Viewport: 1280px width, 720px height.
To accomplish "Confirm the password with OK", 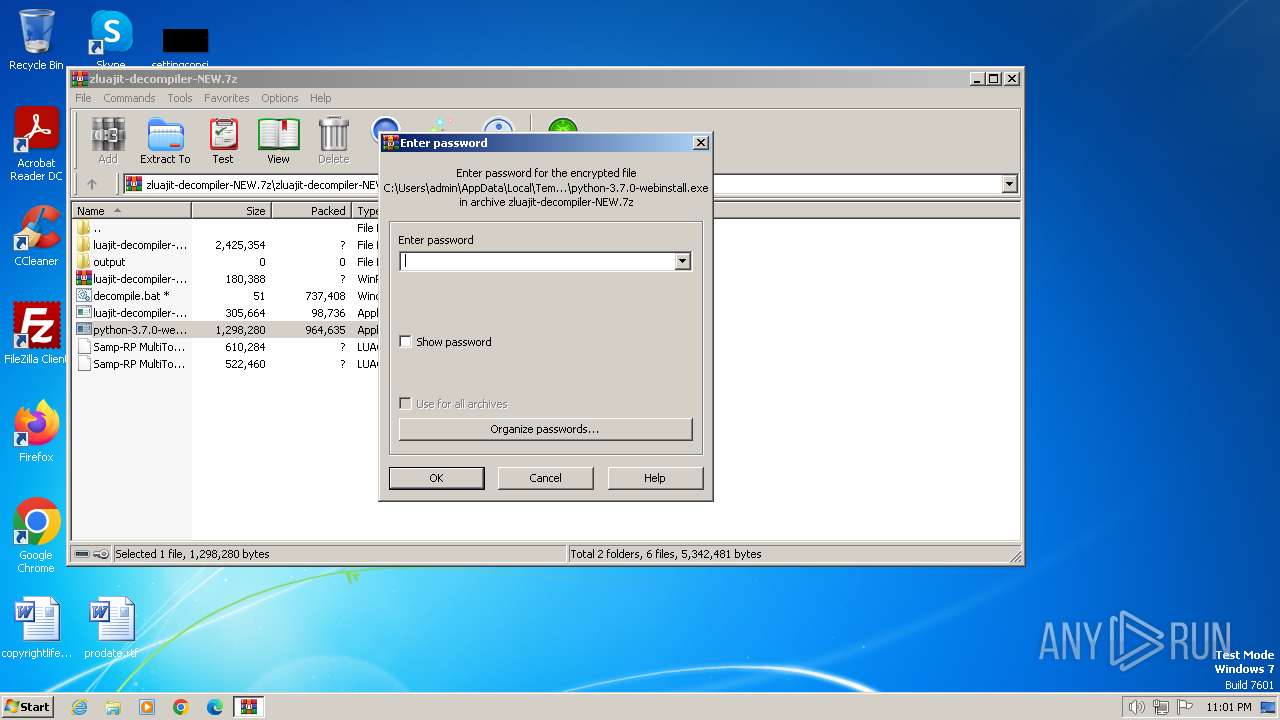I will point(436,478).
